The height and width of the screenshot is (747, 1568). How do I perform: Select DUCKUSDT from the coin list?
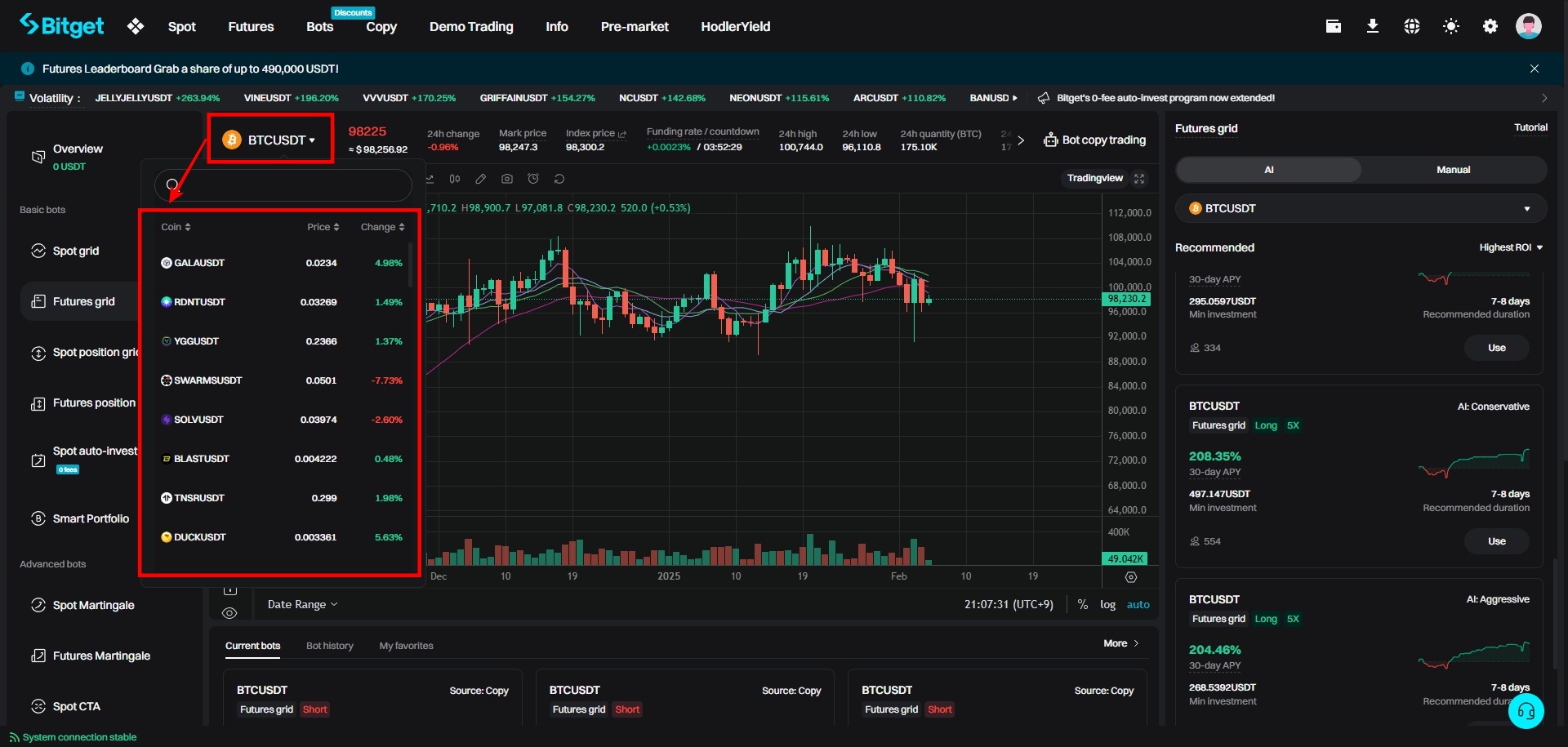point(282,537)
